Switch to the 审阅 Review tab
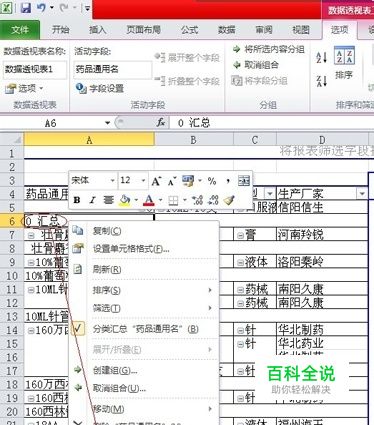 point(264,30)
